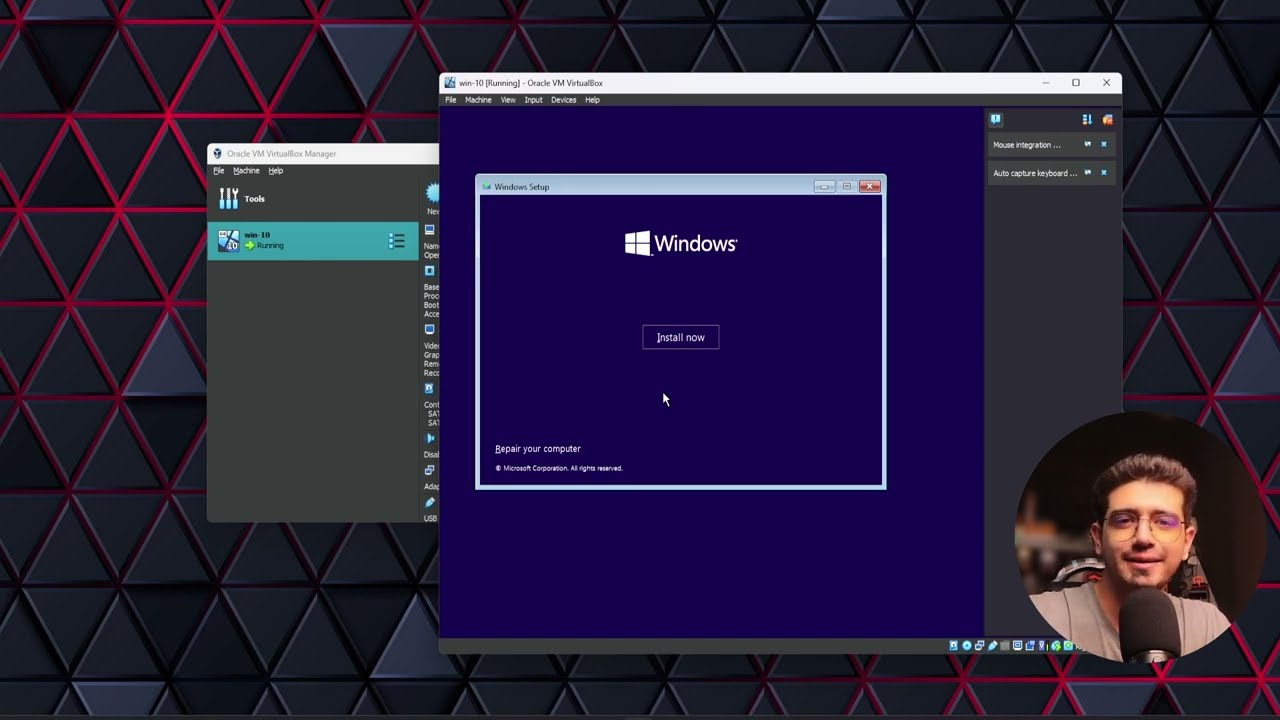Viewport: 1280px width, 720px height.
Task: Open Help menu in VirtualBox Manager
Action: 275,171
